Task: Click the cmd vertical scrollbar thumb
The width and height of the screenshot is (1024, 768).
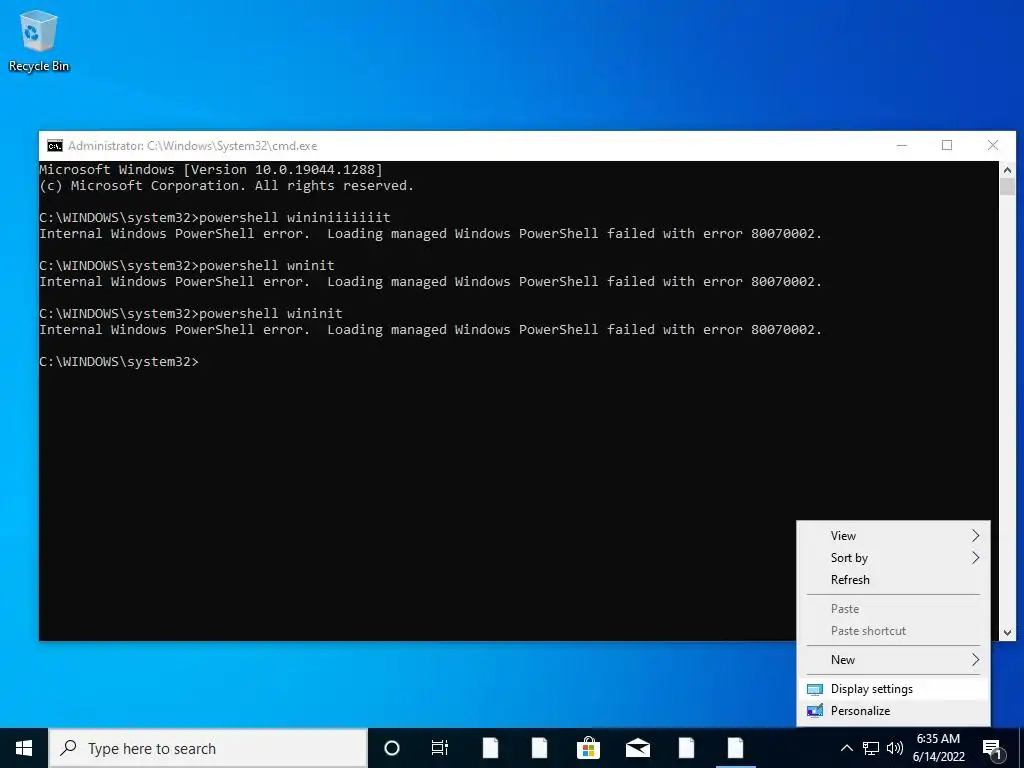Action: (1007, 186)
